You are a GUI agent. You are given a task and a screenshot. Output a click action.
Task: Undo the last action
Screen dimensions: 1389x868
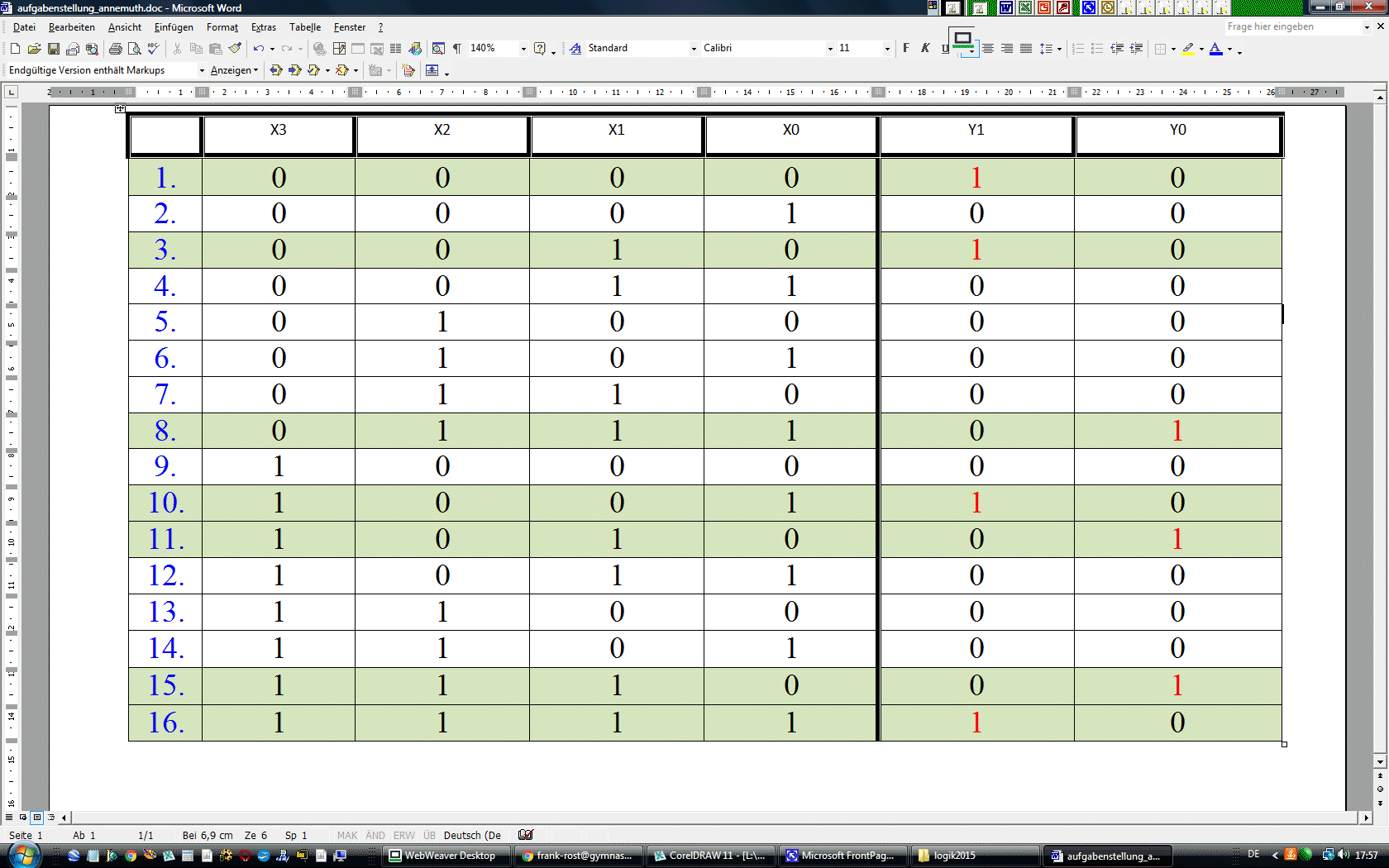click(x=259, y=49)
